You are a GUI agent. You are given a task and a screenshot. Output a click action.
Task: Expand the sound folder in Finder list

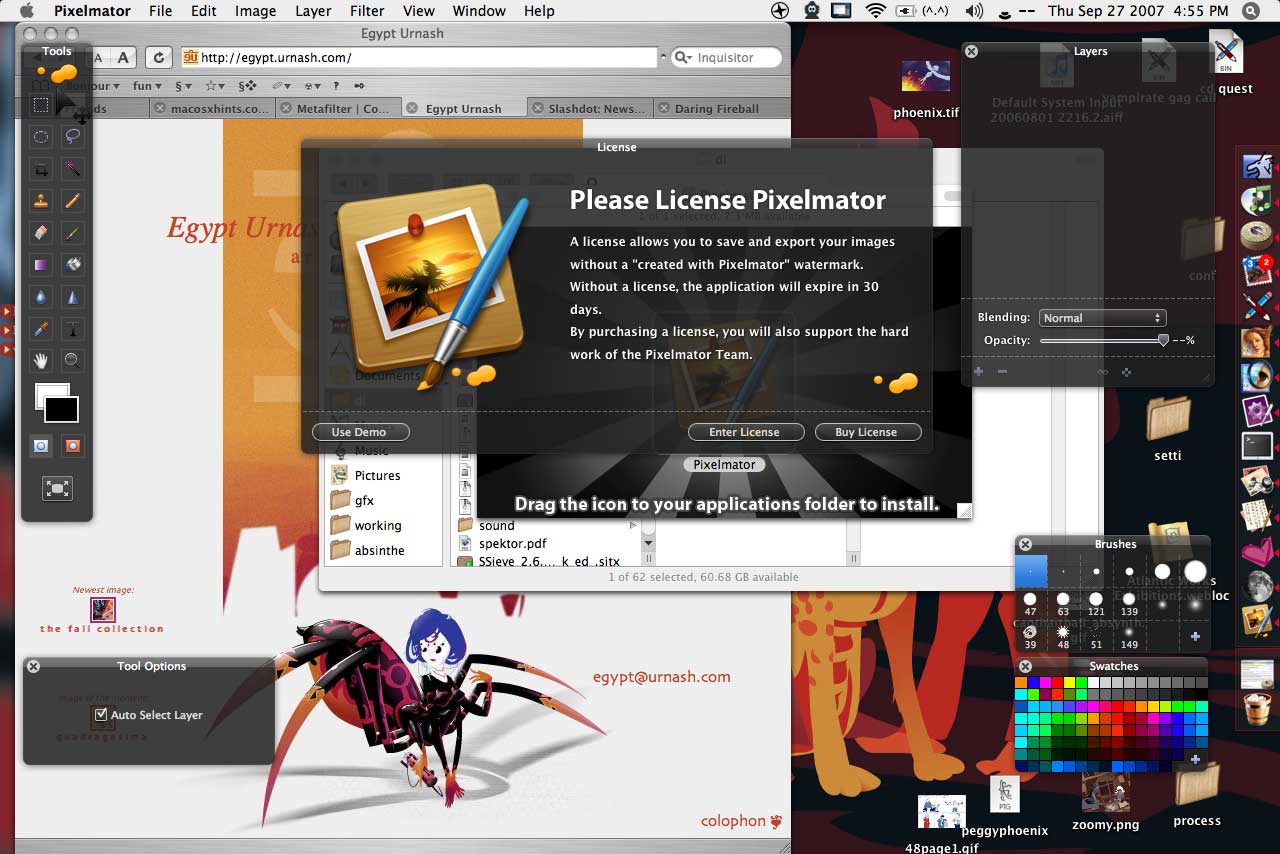(x=632, y=525)
